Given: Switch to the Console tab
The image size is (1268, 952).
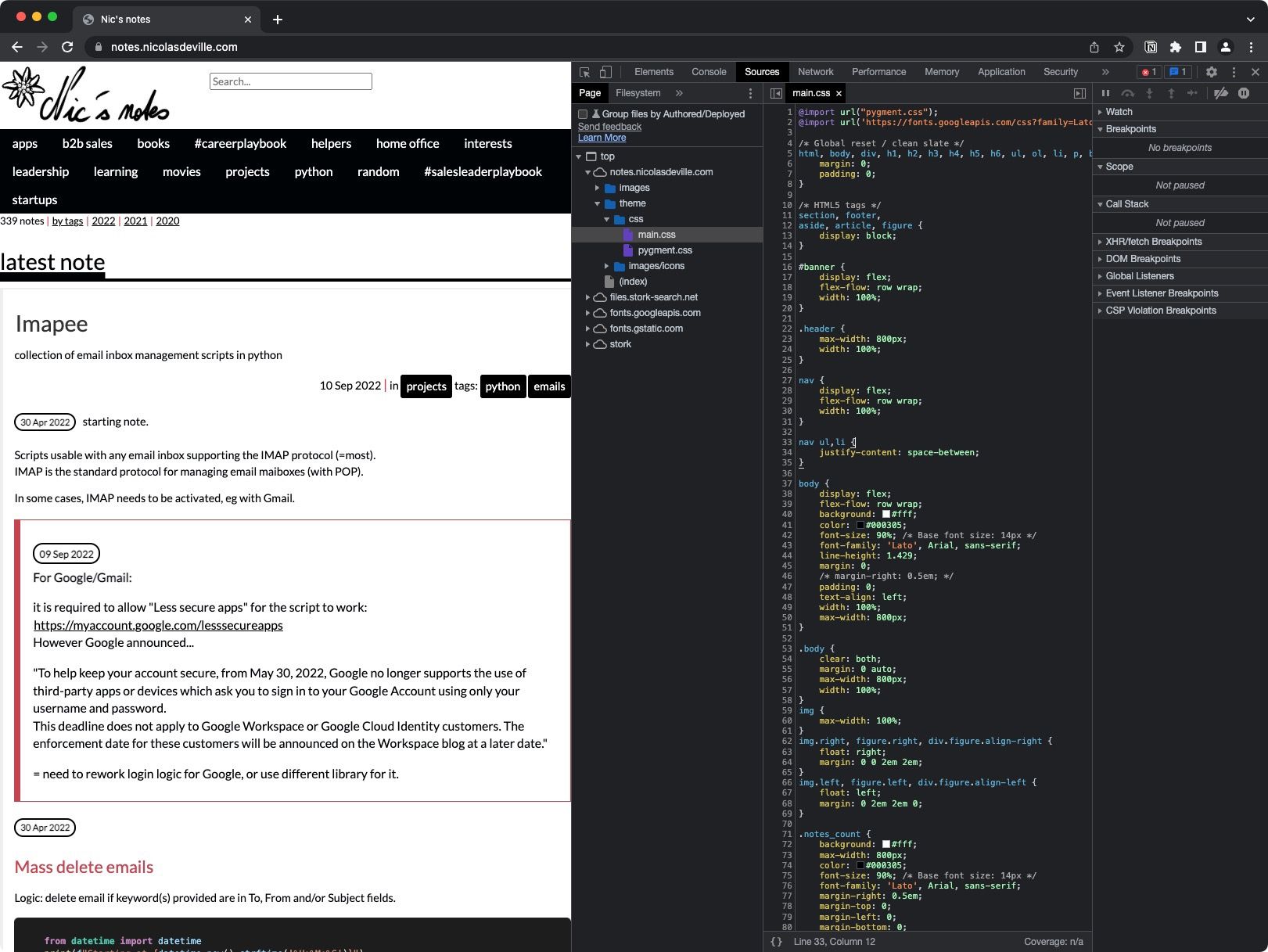Looking at the screenshot, I should click(709, 72).
